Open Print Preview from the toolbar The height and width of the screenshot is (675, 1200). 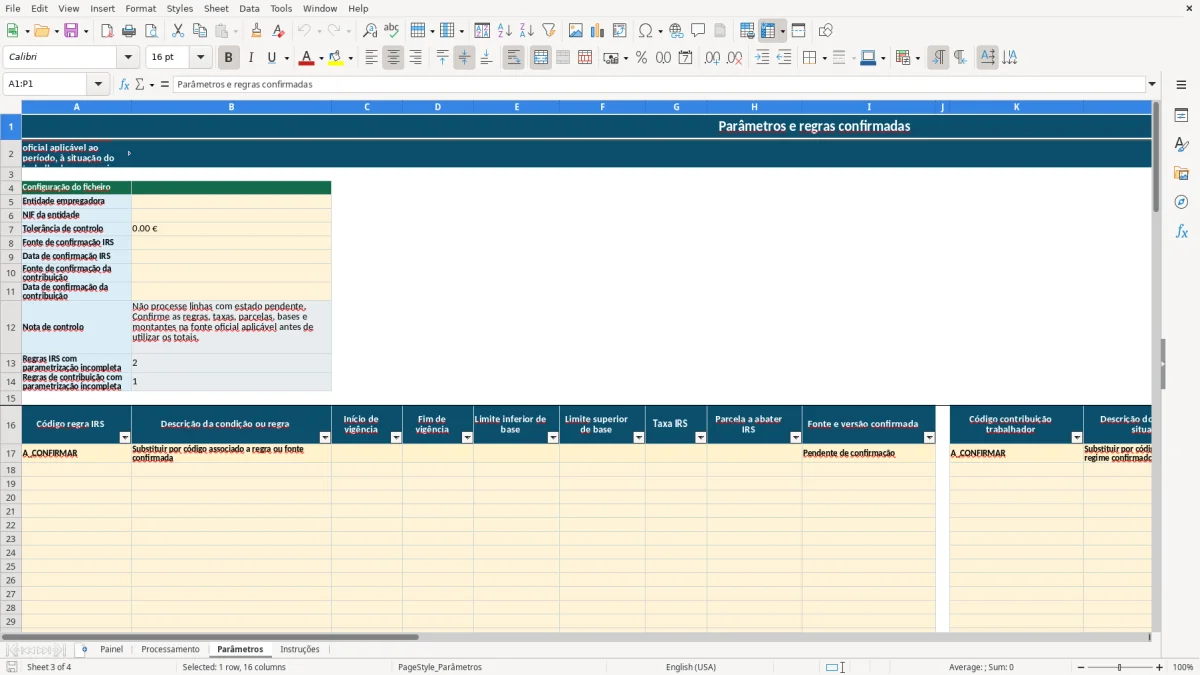151,31
